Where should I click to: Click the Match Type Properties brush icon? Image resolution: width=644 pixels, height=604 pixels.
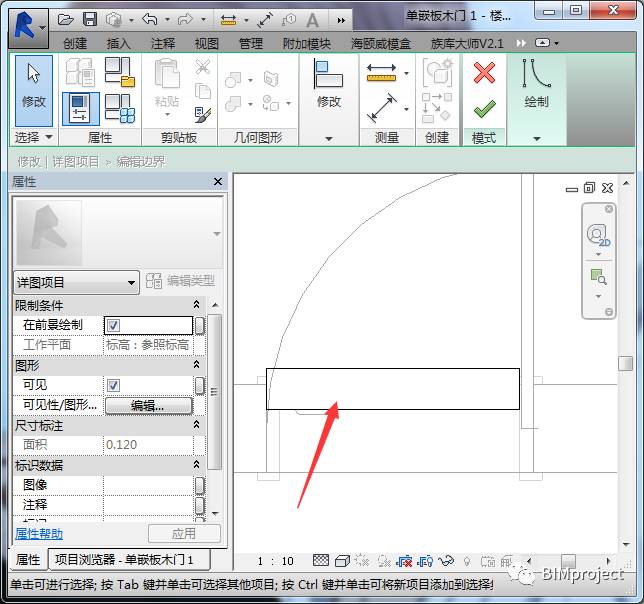203,115
